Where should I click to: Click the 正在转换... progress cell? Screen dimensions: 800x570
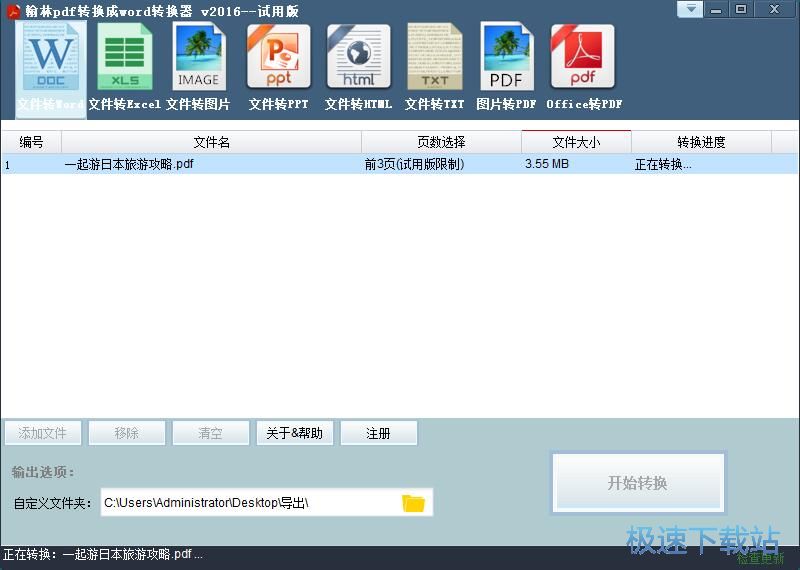(x=663, y=164)
